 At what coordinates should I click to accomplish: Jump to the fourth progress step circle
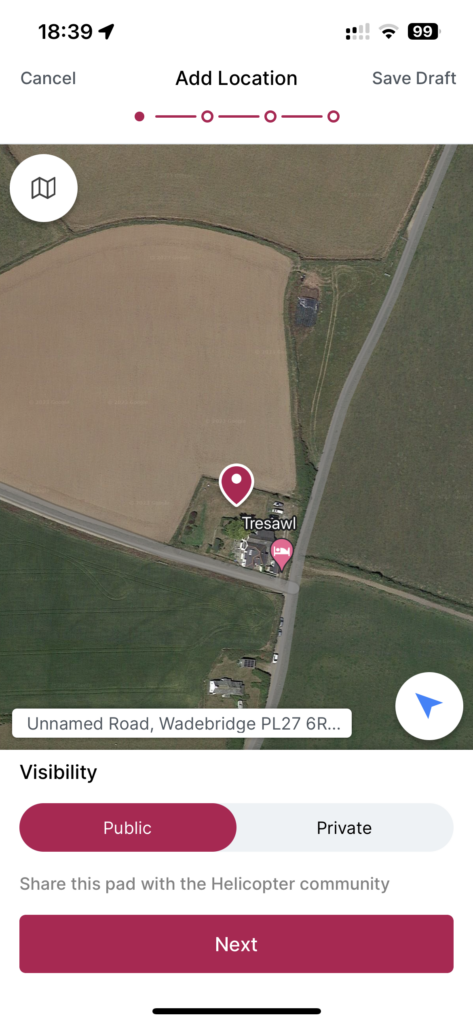click(x=333, y=117)
